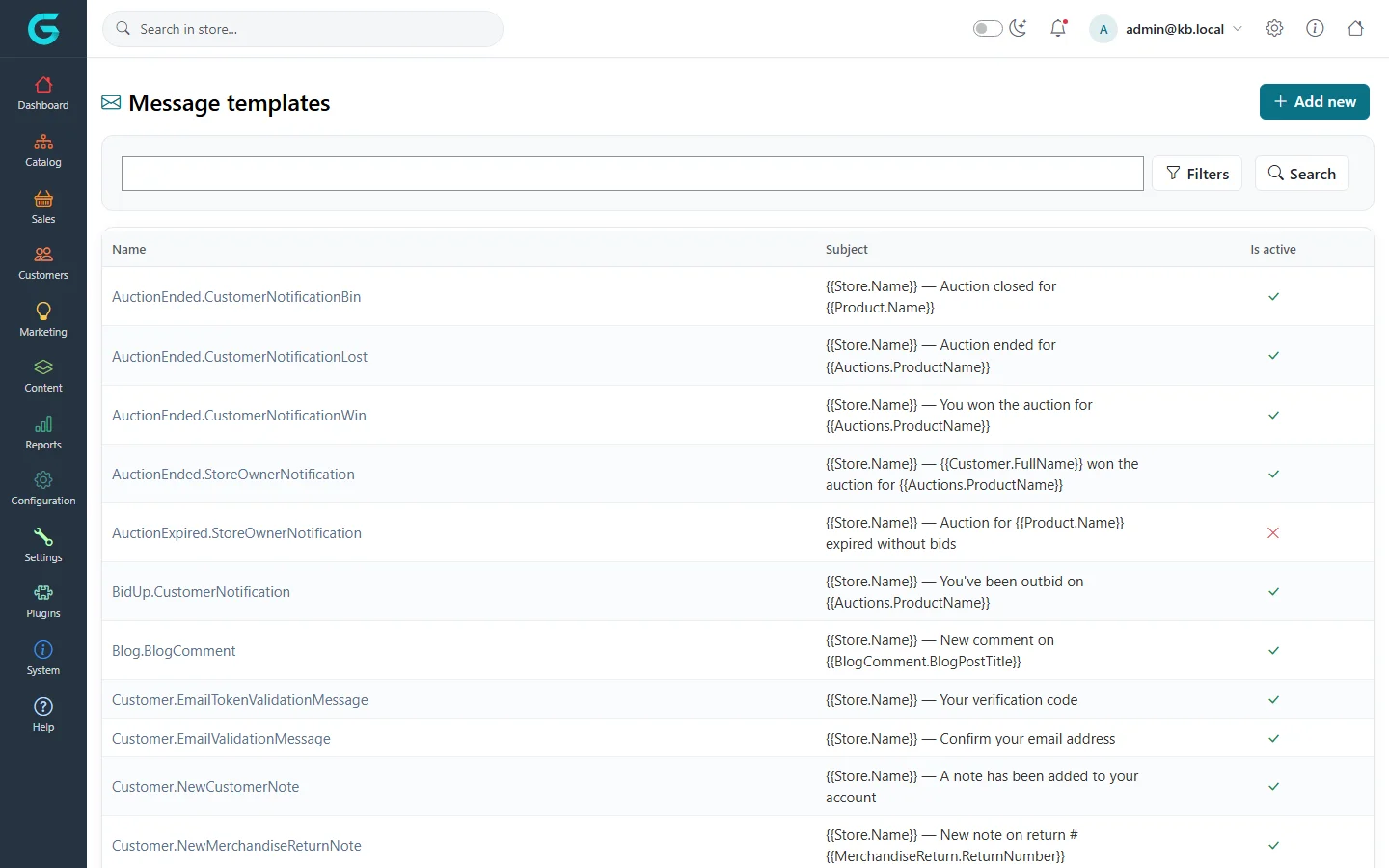The image size is (1389, 868).
Task: Click the top-bar settings gear icon
Action: pos(1274,29)
